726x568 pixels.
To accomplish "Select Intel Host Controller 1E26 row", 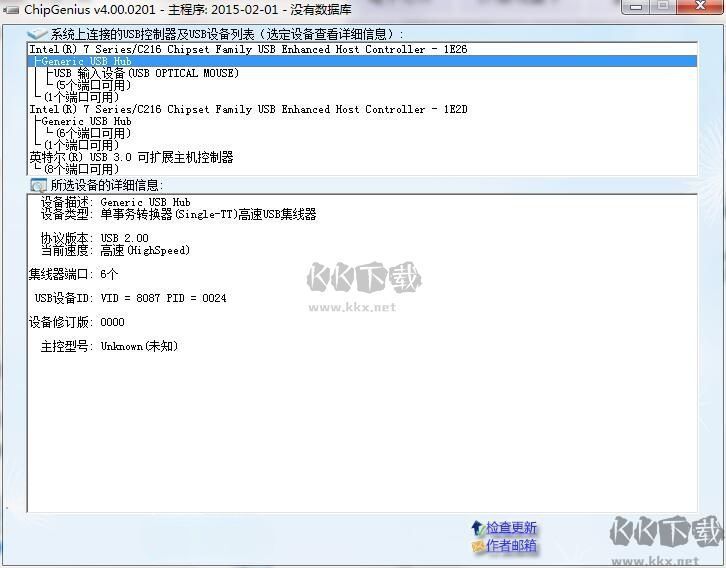I will coord(363,49).
